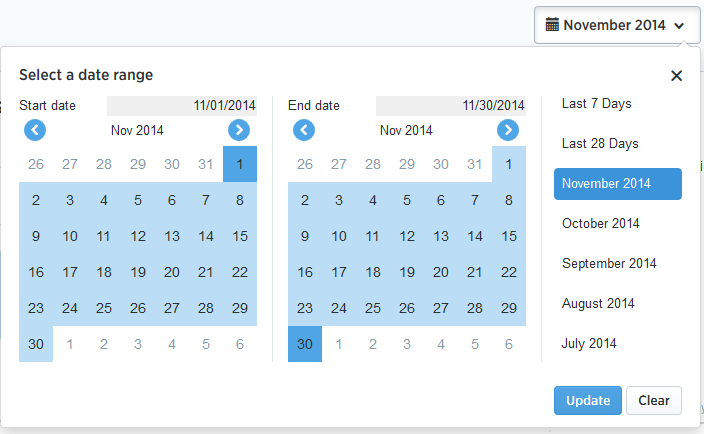Select the Last 7 Days preset
The height and width of the screenshot is (434, 704).
(x=597, y=104)
